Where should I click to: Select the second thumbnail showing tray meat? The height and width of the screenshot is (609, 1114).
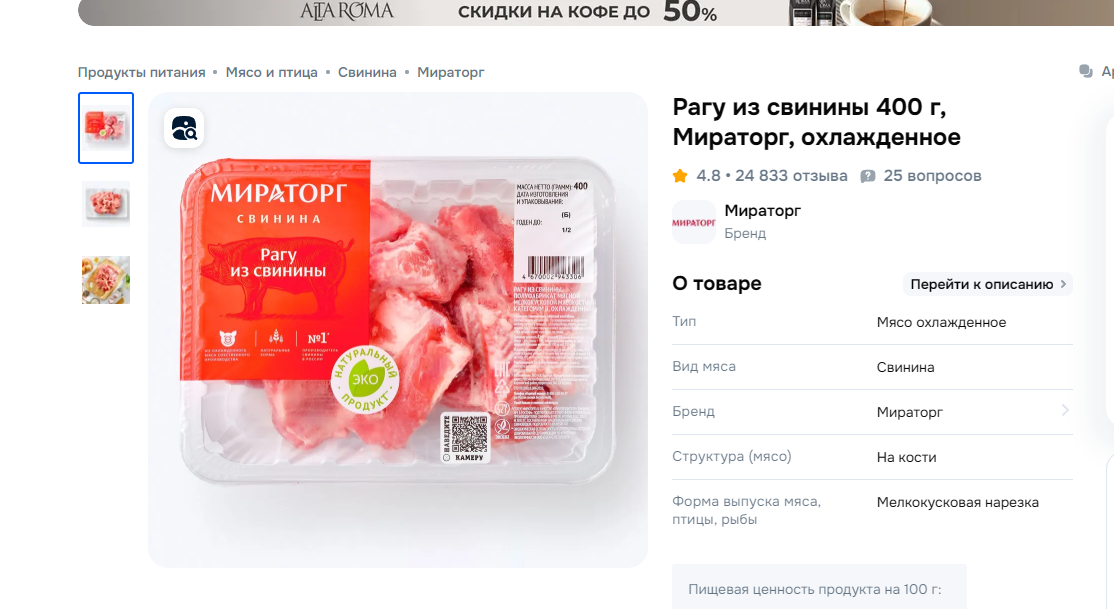(x=106, y=204)
